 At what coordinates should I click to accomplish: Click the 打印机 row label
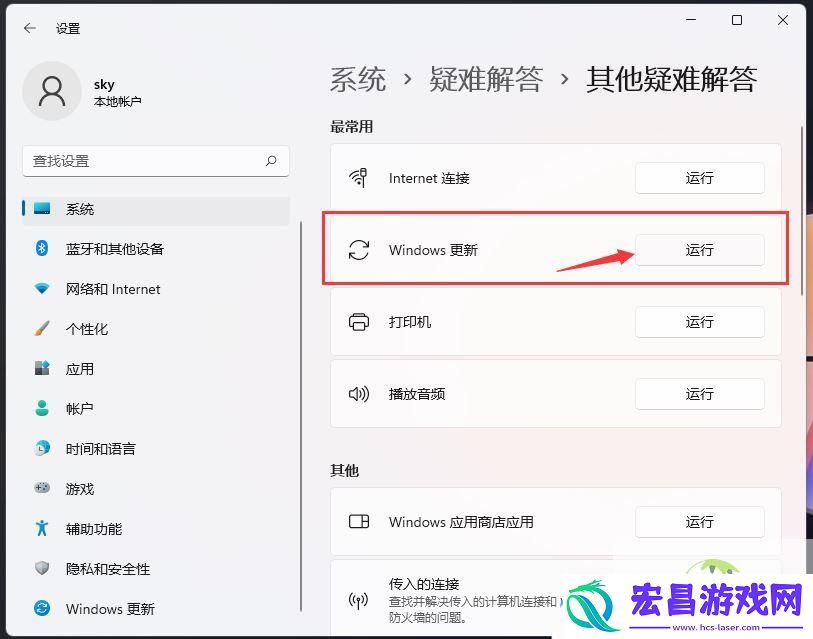[x=410, y=322]
